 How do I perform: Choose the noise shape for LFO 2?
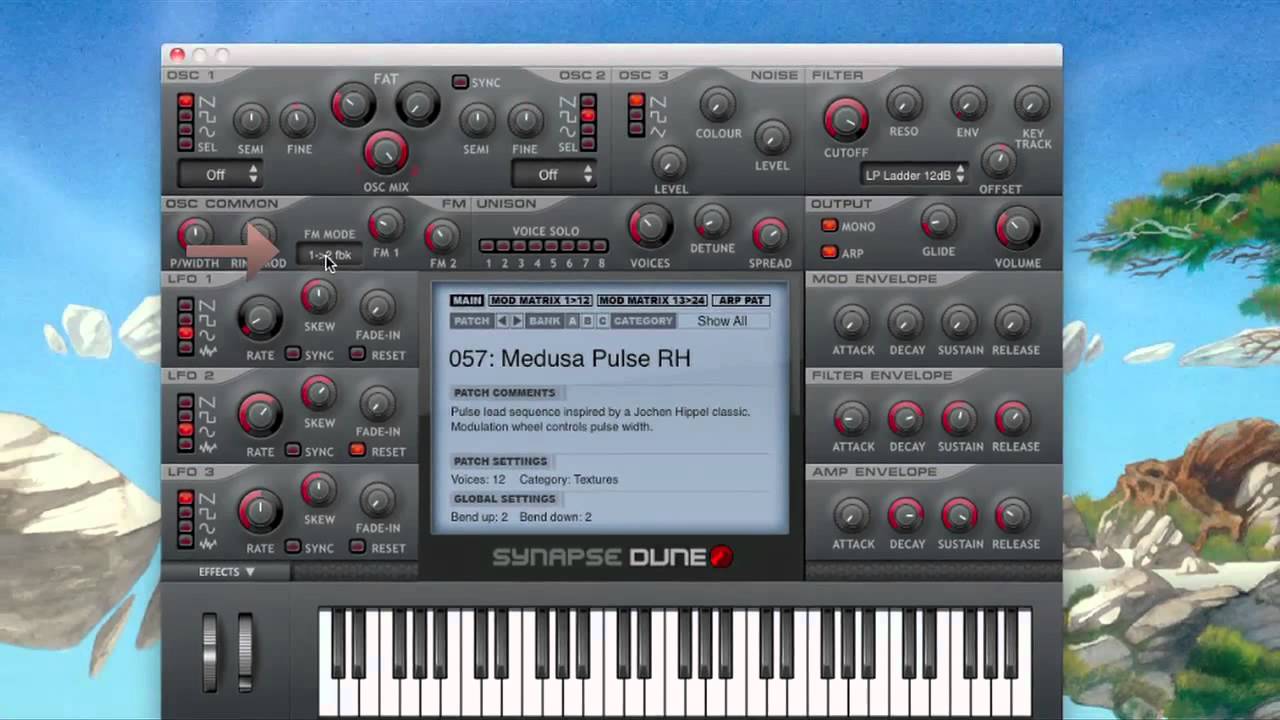(x=186, y=444)
